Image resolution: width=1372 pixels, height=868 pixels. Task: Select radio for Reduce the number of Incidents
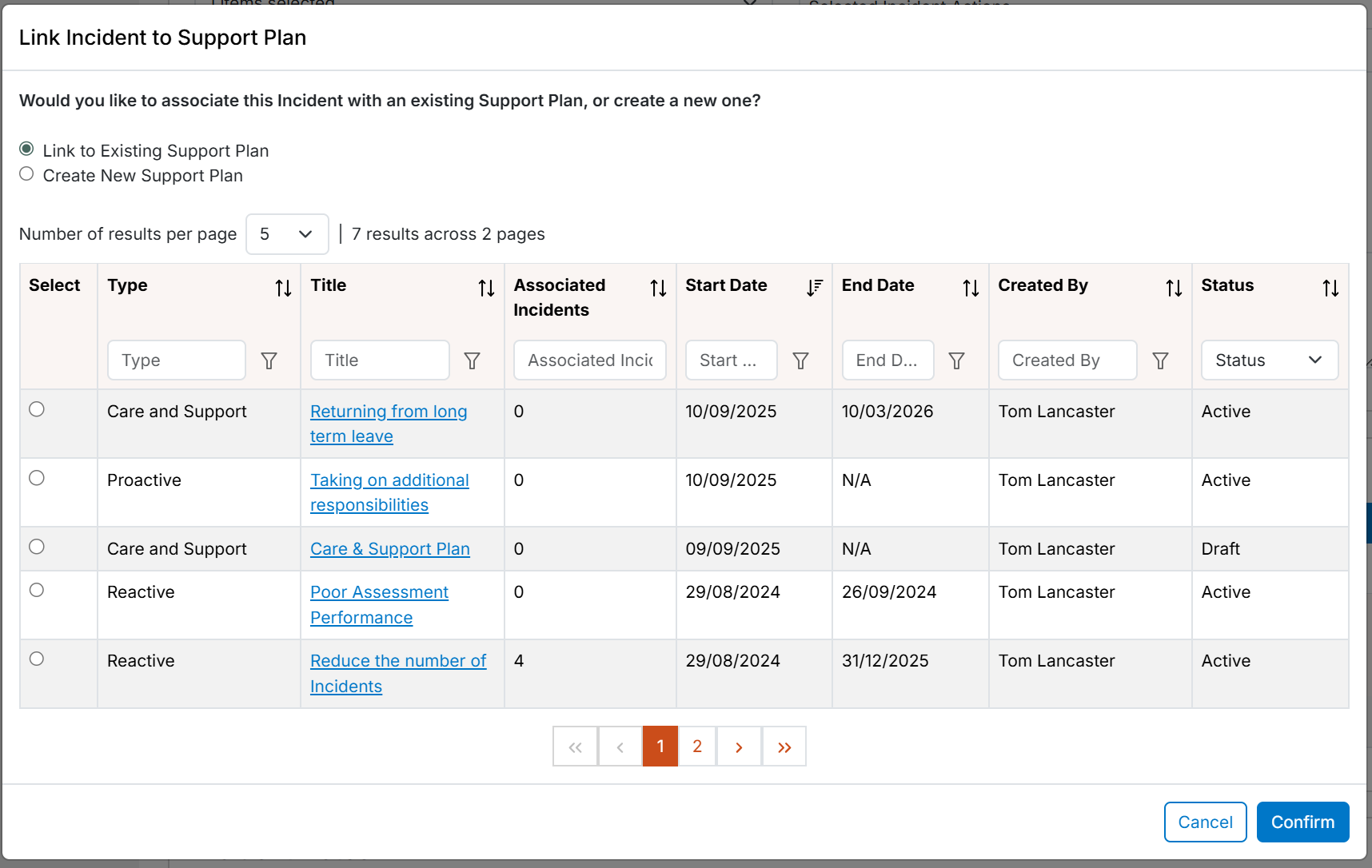pyautogui.click(x=37, y=659)
